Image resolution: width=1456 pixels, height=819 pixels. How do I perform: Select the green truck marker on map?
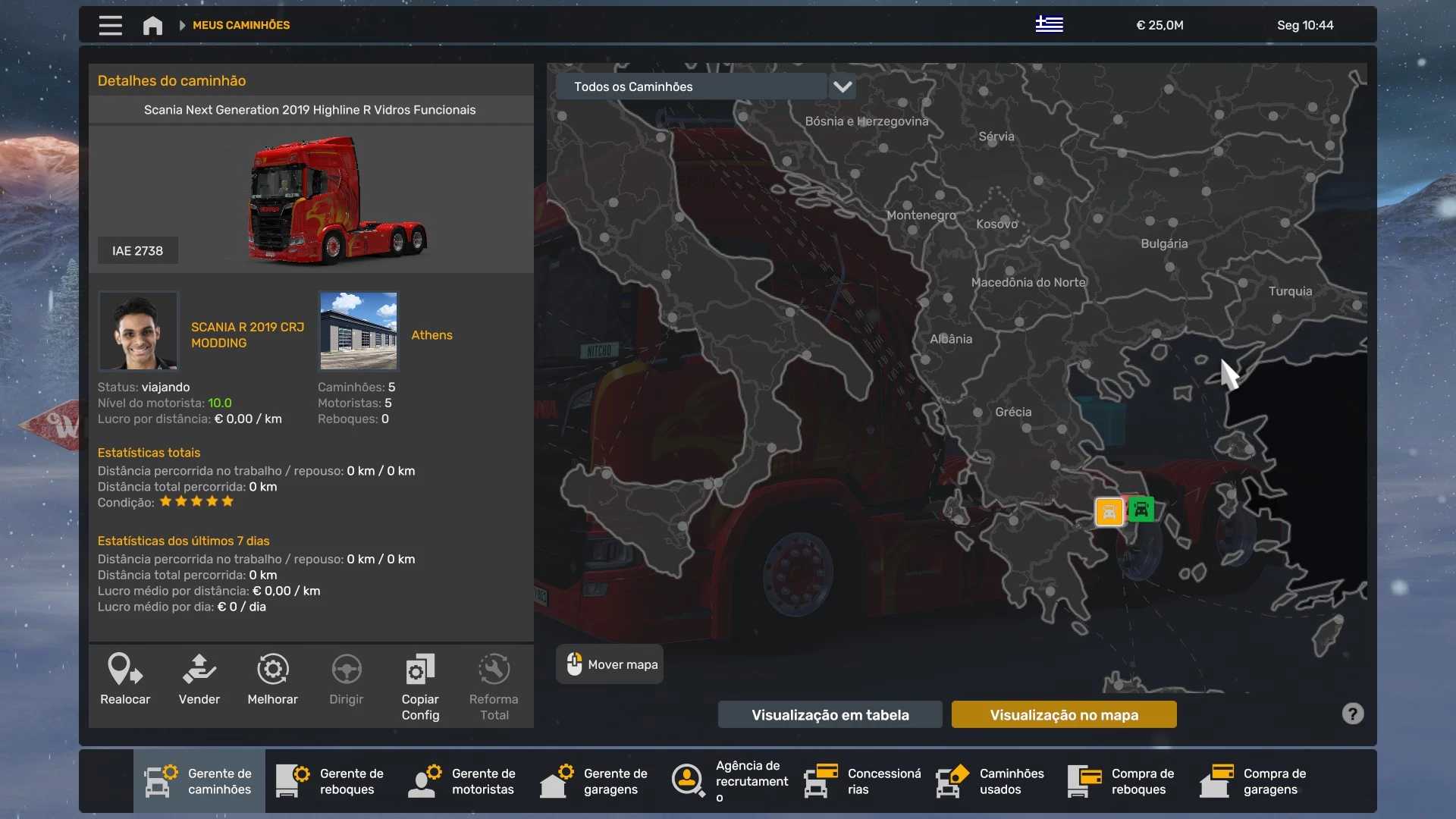tap(1141, 509)
